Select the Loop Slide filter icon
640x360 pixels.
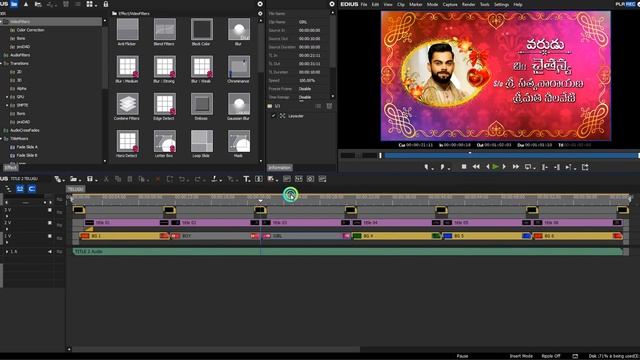click(202, 141)
